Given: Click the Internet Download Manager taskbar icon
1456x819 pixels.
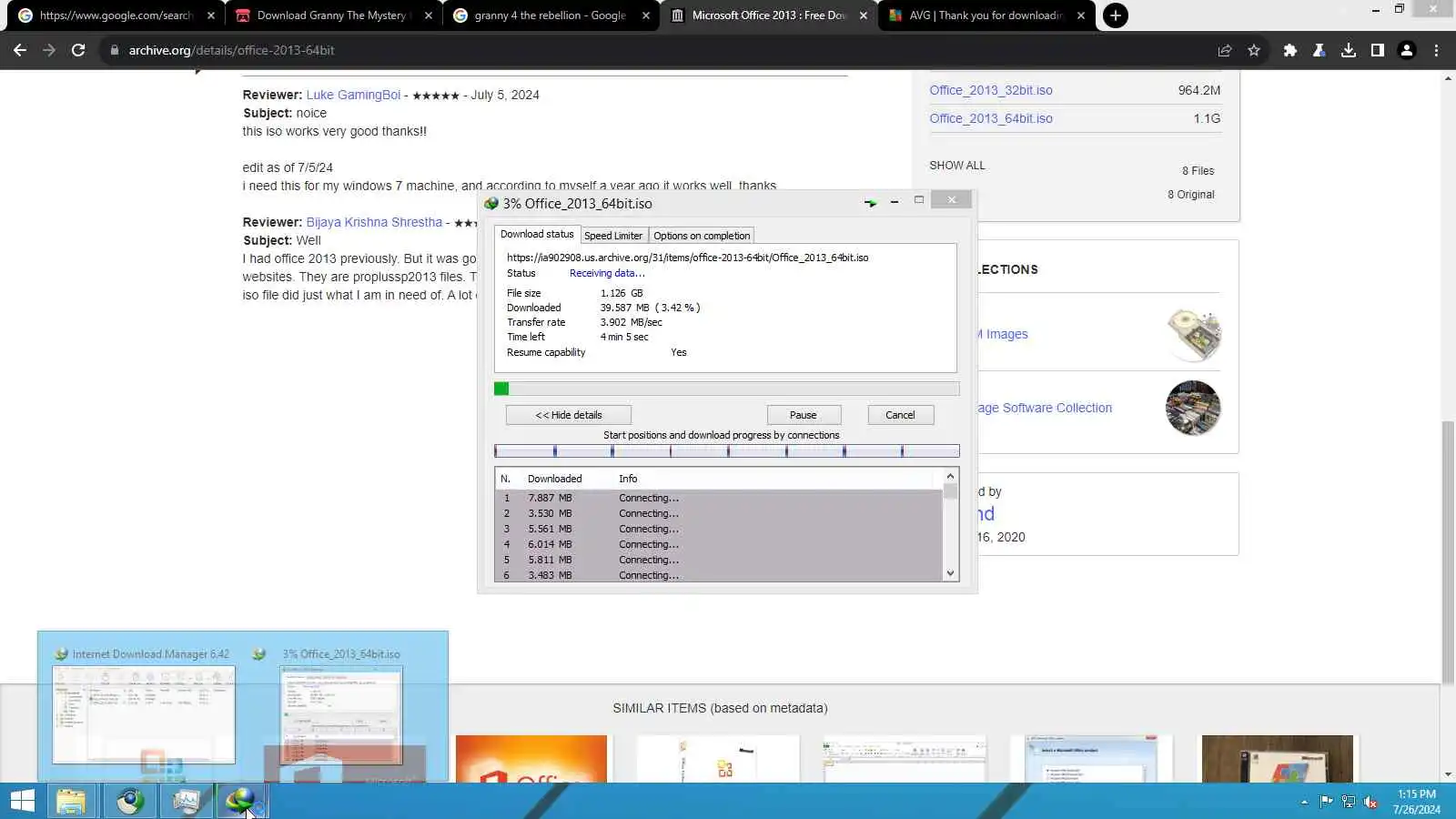Looking at the screenshot, I should pyautogui.click(x=242, y=801).
